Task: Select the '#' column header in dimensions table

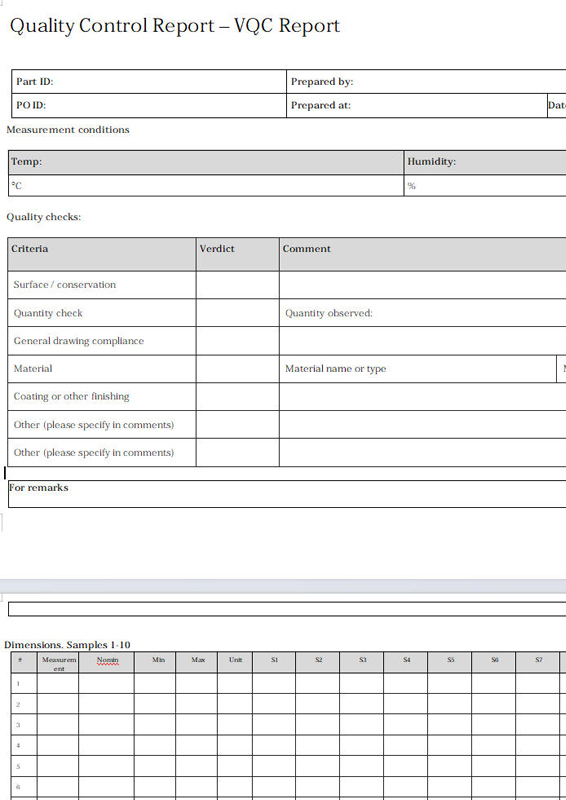Action: pos(24,662)
